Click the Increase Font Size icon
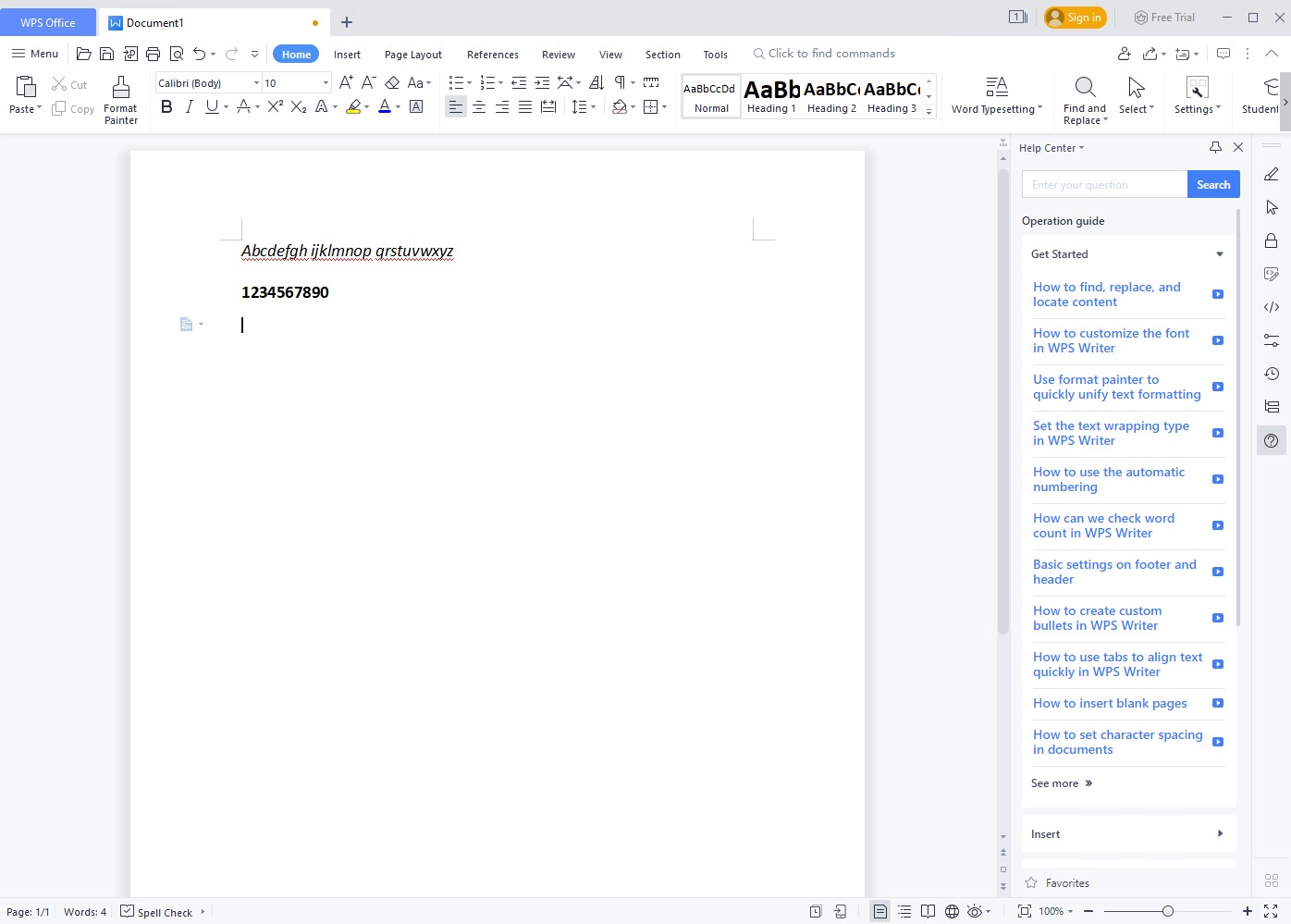Viewport: 1291px width, 924px height. click(x=346, y=83)
